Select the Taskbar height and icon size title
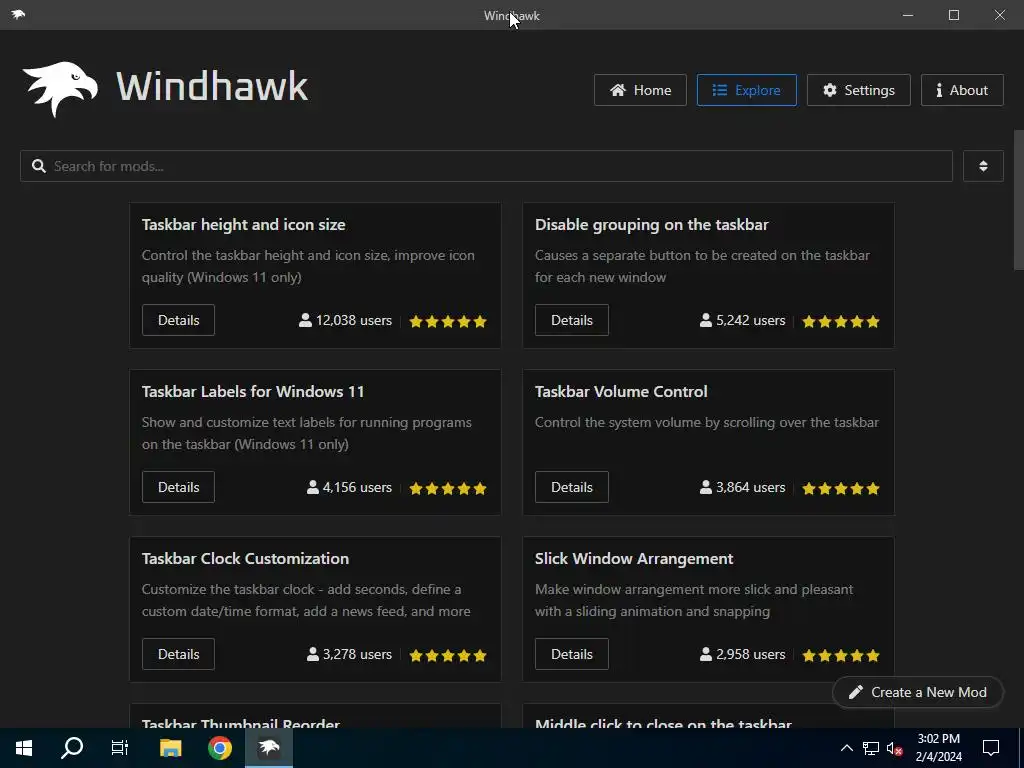Image resolution: width=1024 pixels, height=768 pixels. coord(244,225)
